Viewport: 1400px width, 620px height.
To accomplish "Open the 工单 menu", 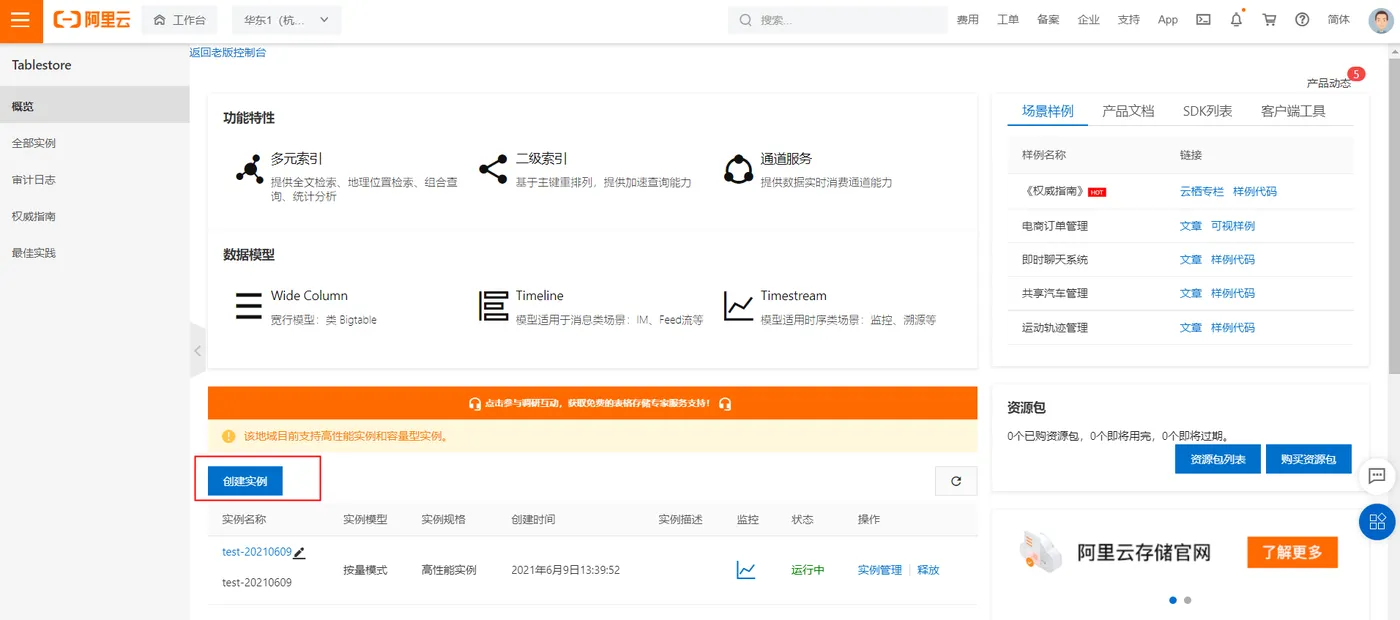I will (x=1008, y=20).
